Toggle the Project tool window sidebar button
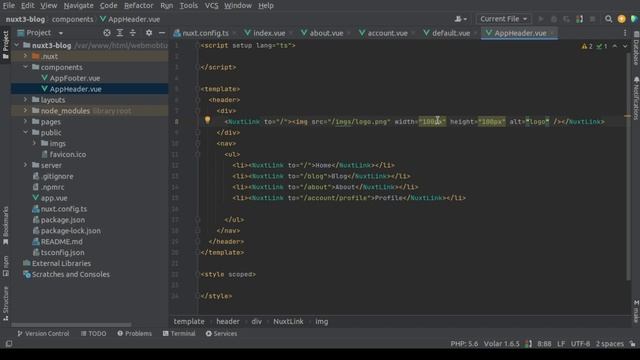Screen dimensions: 640x360 click(5, 45)
